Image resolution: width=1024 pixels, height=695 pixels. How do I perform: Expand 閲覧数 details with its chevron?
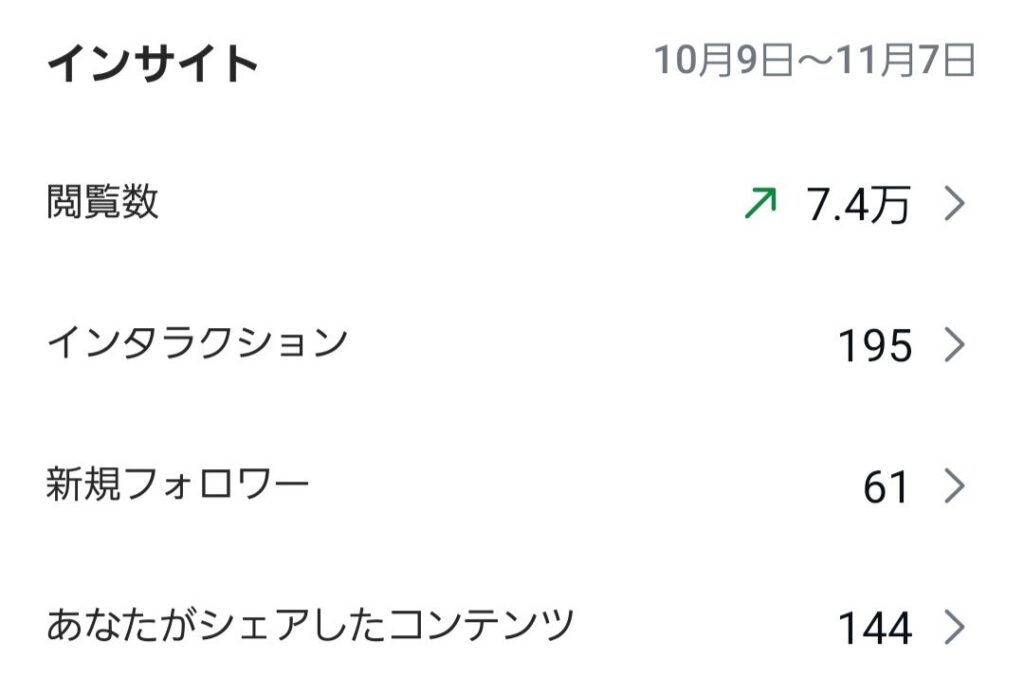click(955, 205)
